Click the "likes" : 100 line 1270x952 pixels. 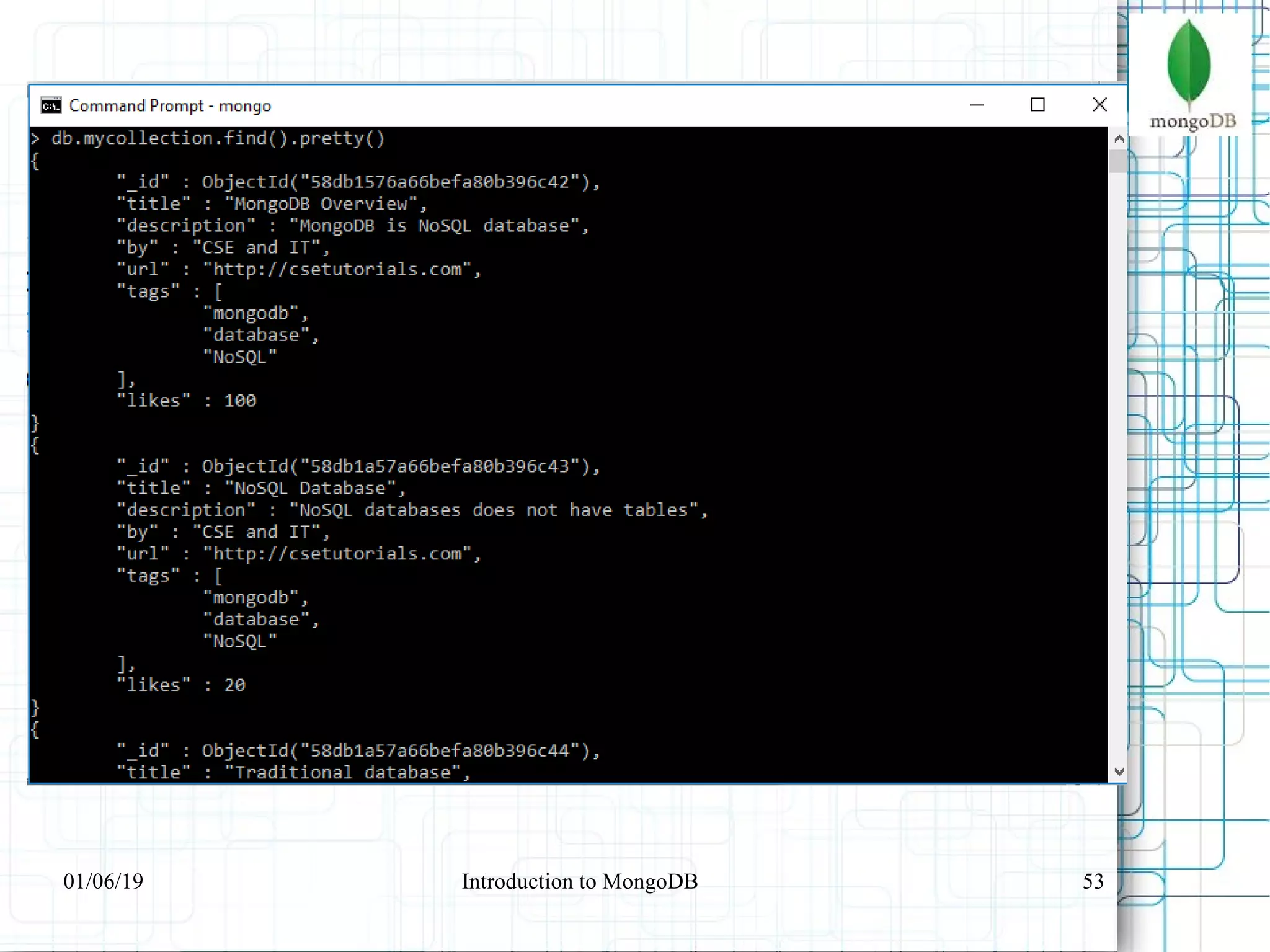coord(186,401)
